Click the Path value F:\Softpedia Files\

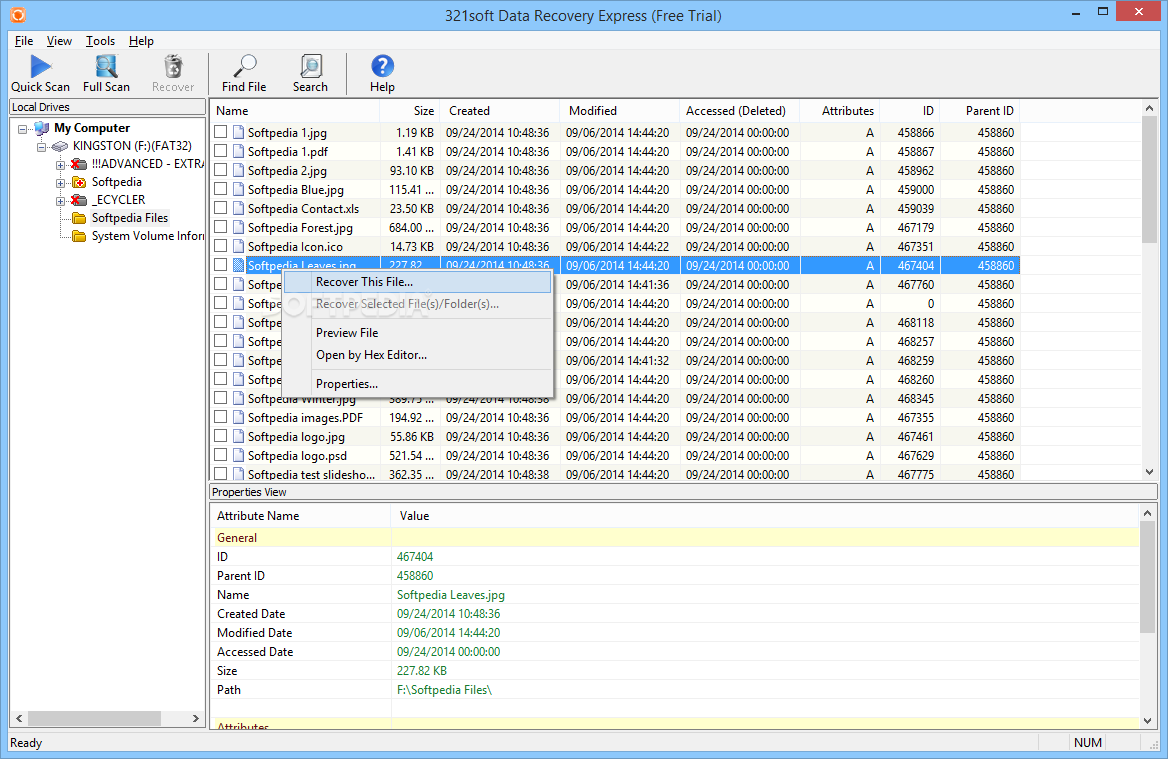tap(444, 690)
